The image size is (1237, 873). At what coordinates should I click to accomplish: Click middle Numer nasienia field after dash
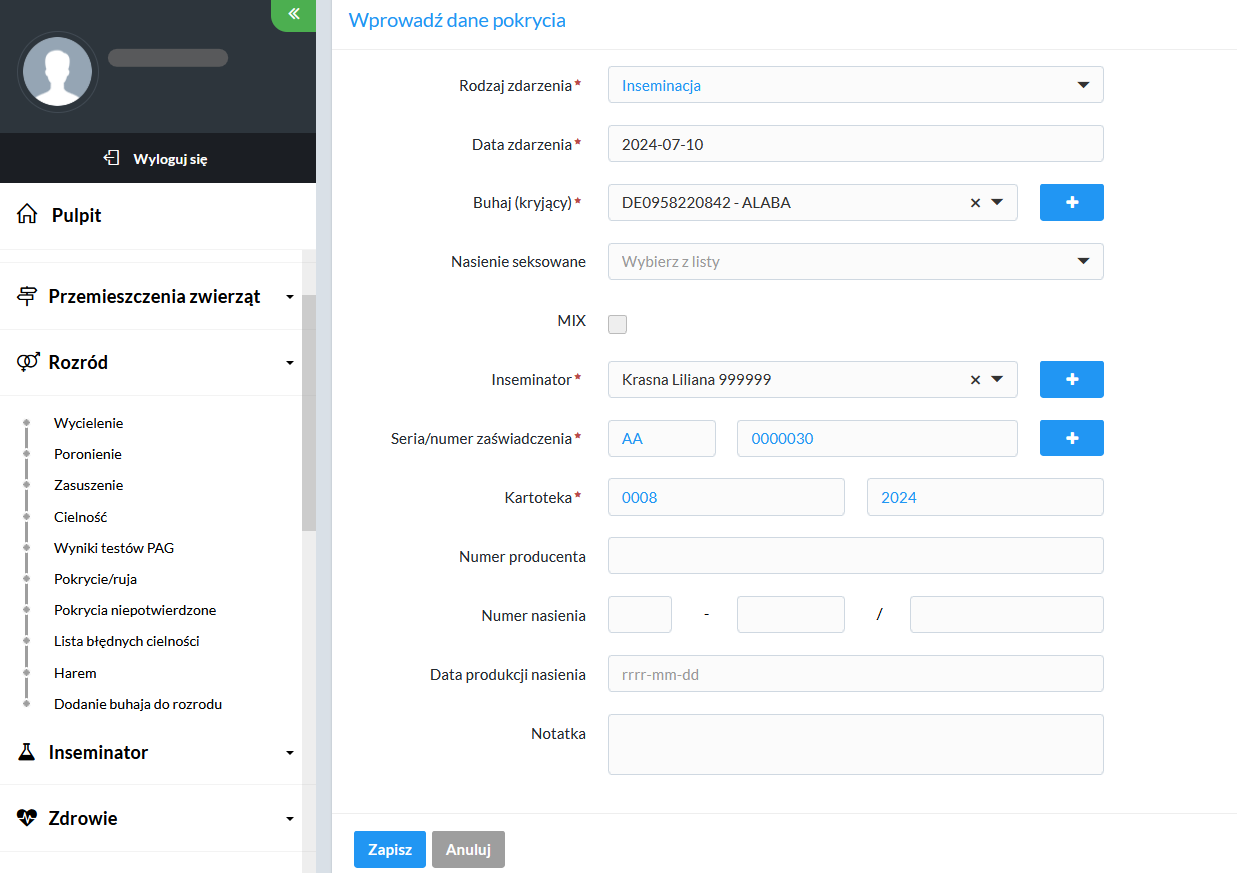pyautogui.click(x=791, y=615)
